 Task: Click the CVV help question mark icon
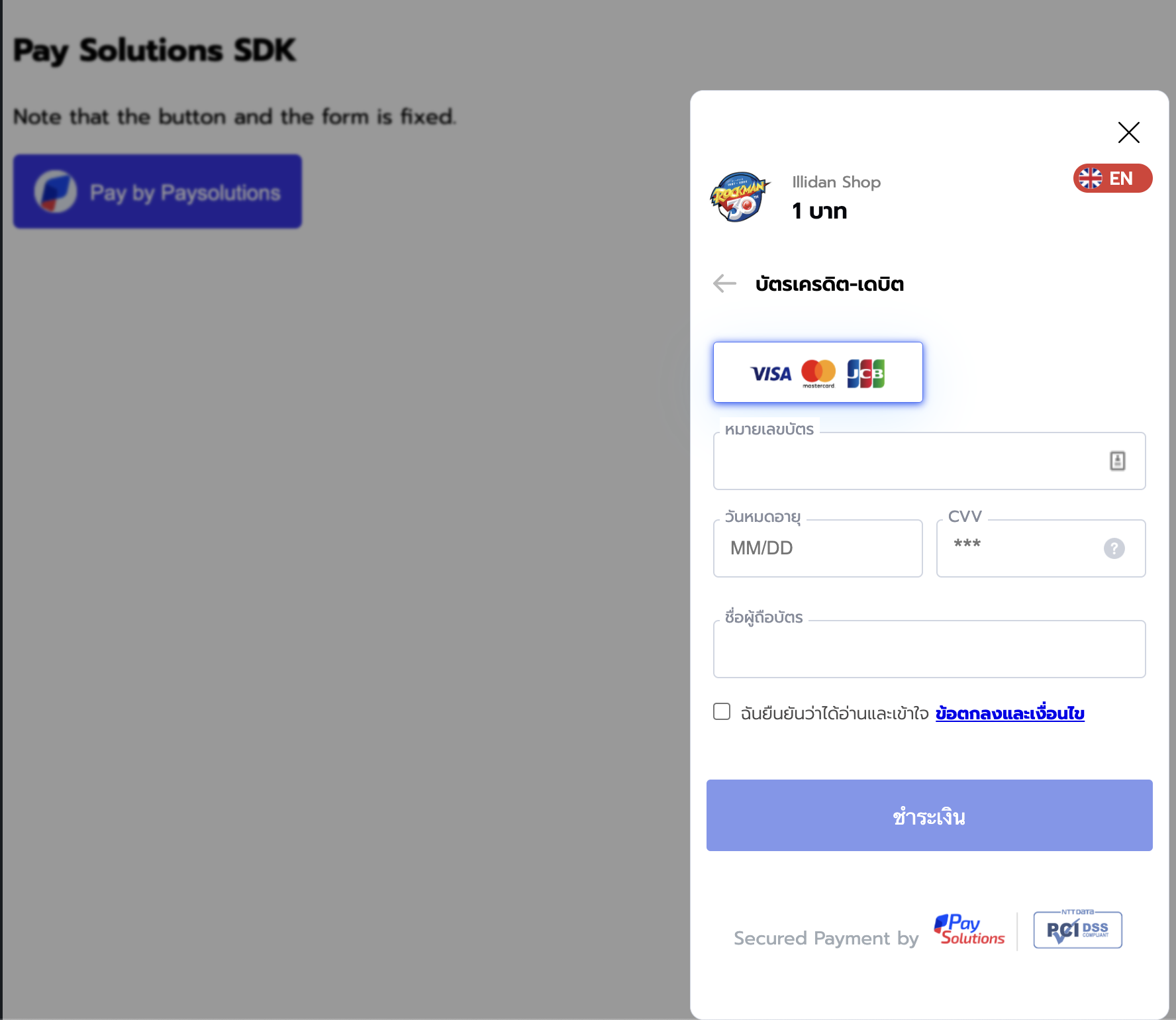click(1114, 548)
